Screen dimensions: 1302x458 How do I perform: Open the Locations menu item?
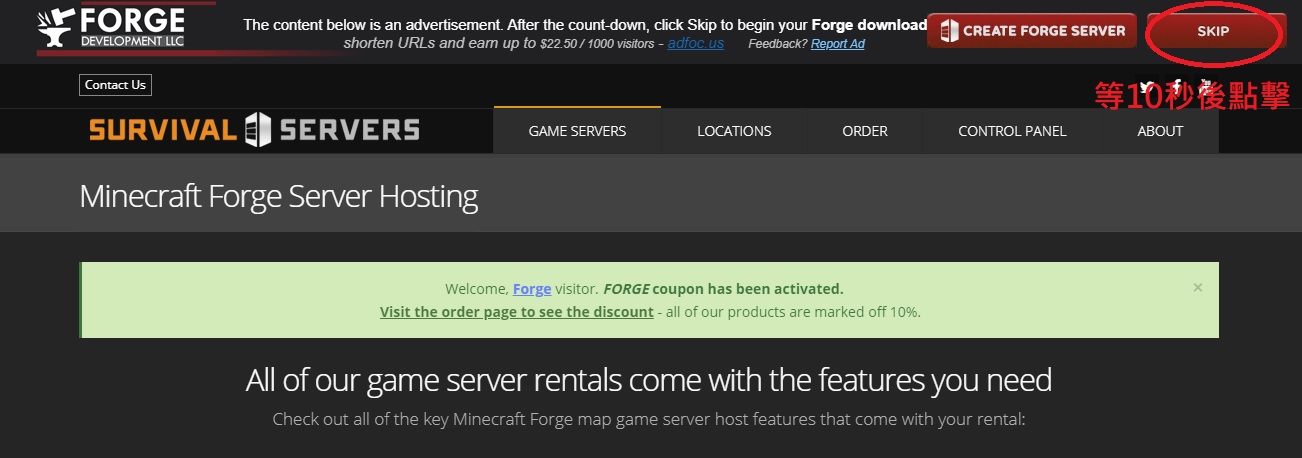pos(734,131)
